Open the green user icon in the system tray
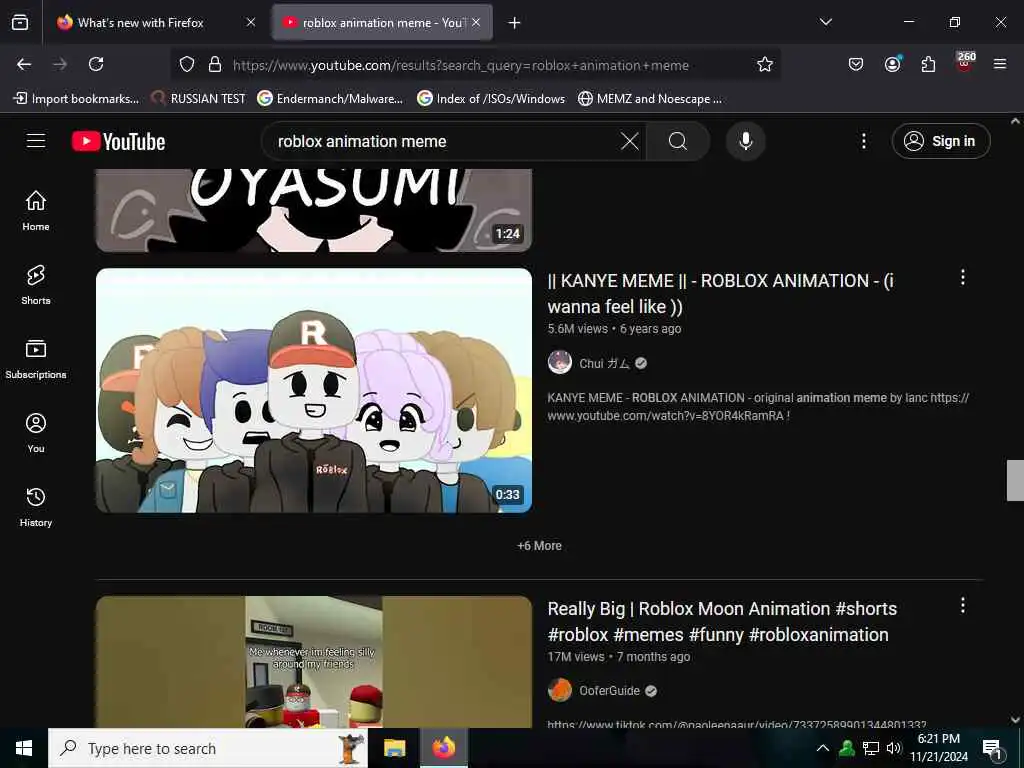Screen dimensions: 1024x768 [847, 748]
